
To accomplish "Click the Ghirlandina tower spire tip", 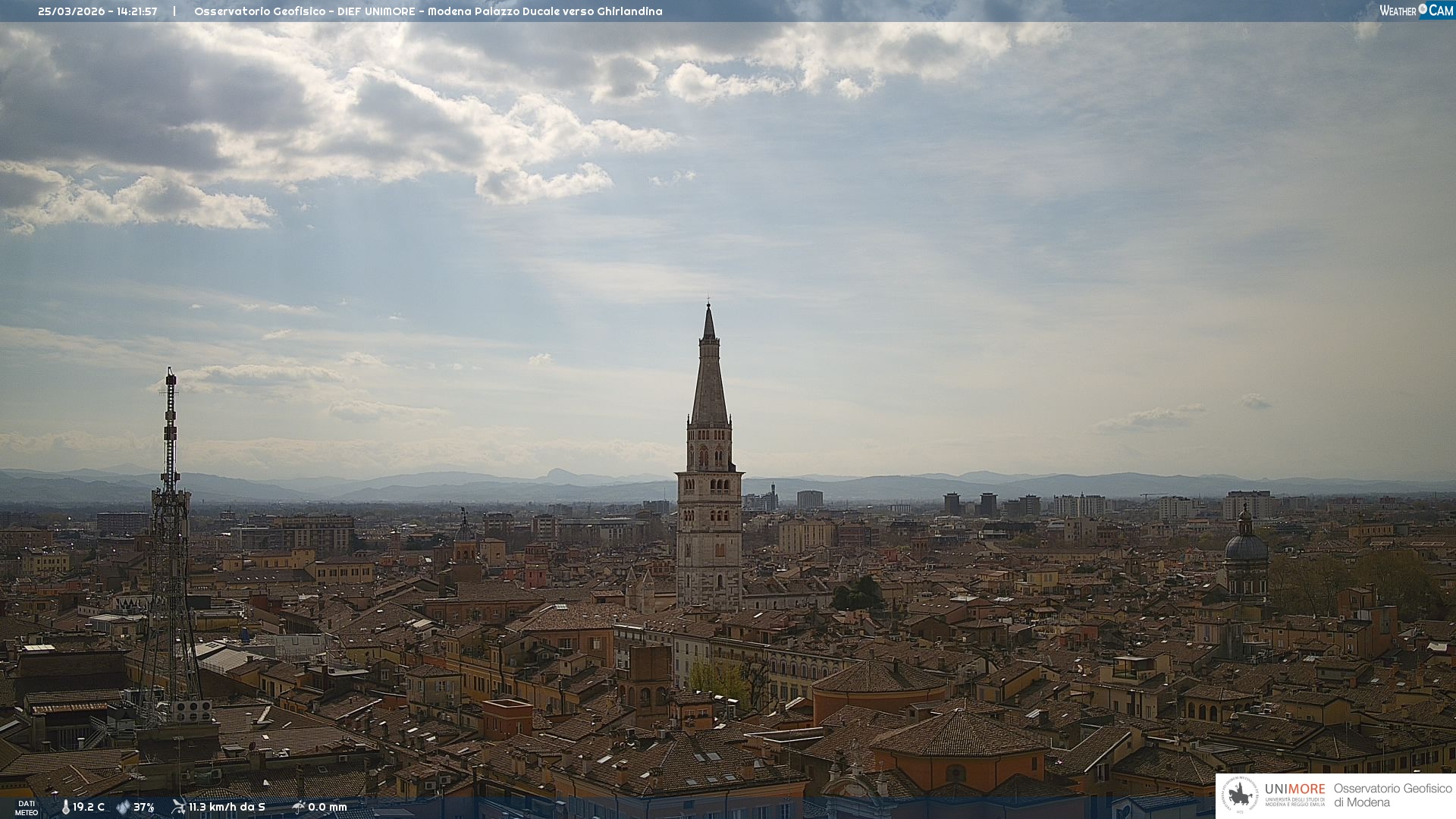I will coord(708,305).
